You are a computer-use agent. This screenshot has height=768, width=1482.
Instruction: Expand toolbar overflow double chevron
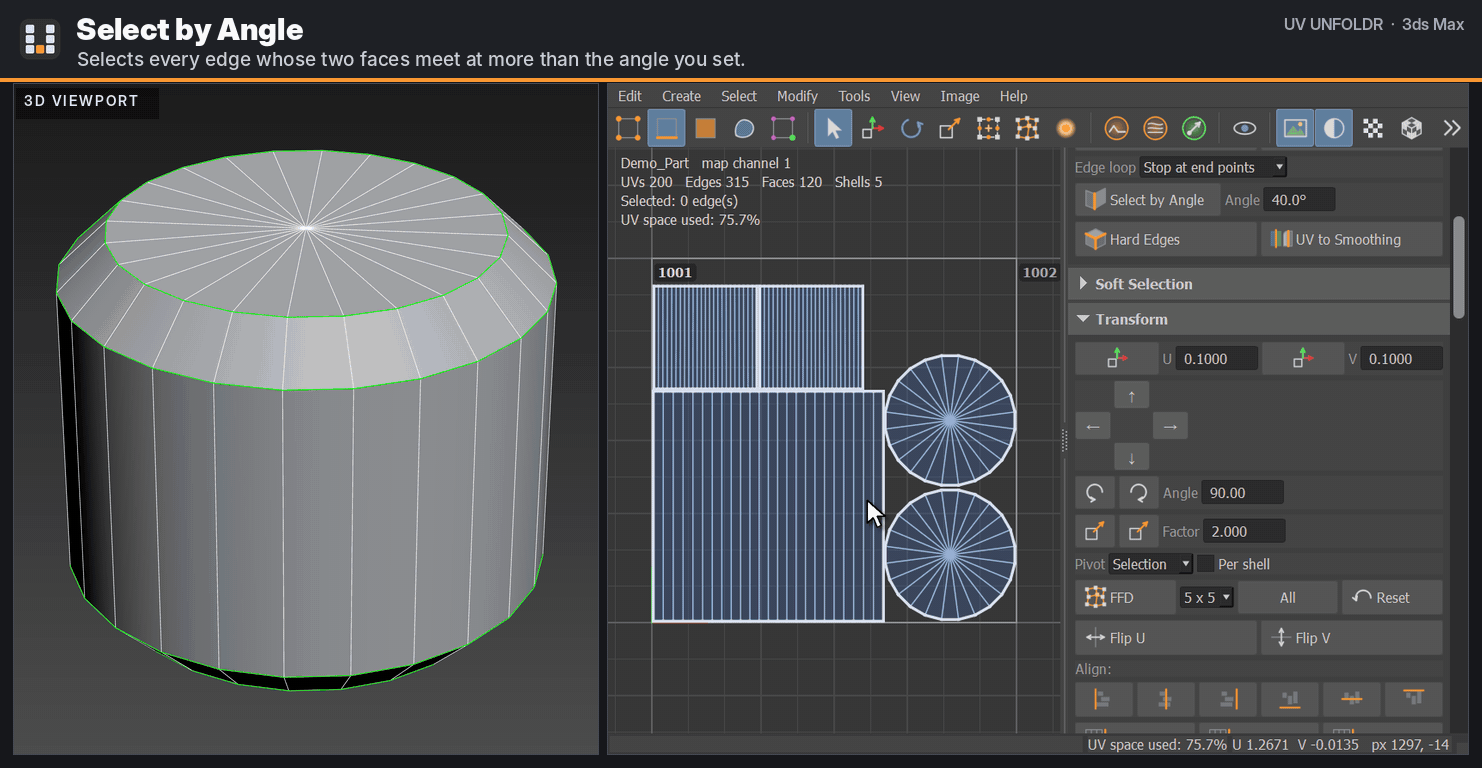tap(1452, 128)
